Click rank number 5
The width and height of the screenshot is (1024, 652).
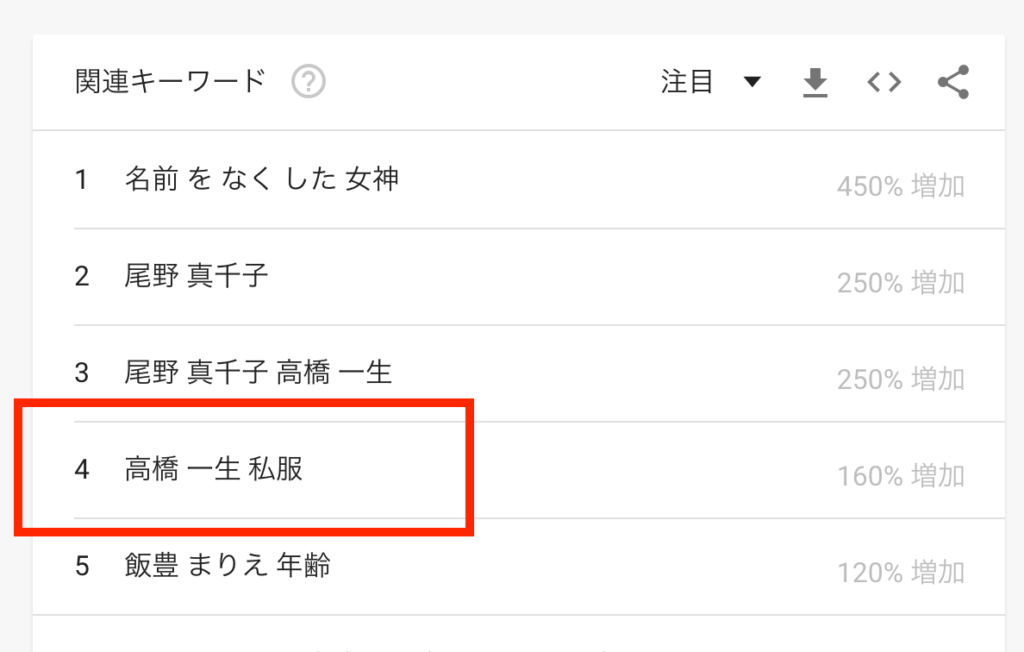click(81, 566)
